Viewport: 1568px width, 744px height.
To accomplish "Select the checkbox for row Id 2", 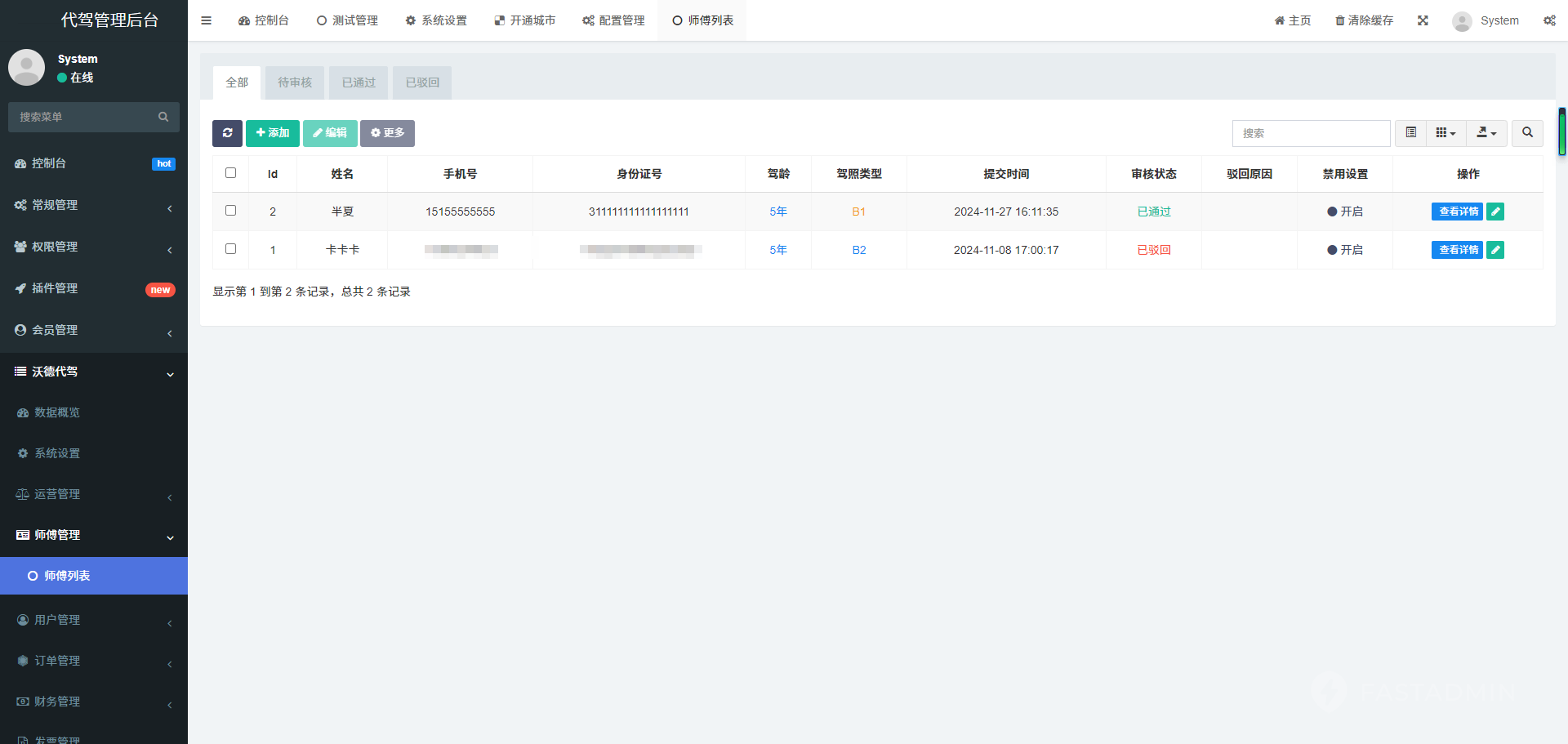I will click(x=230, y=211).
